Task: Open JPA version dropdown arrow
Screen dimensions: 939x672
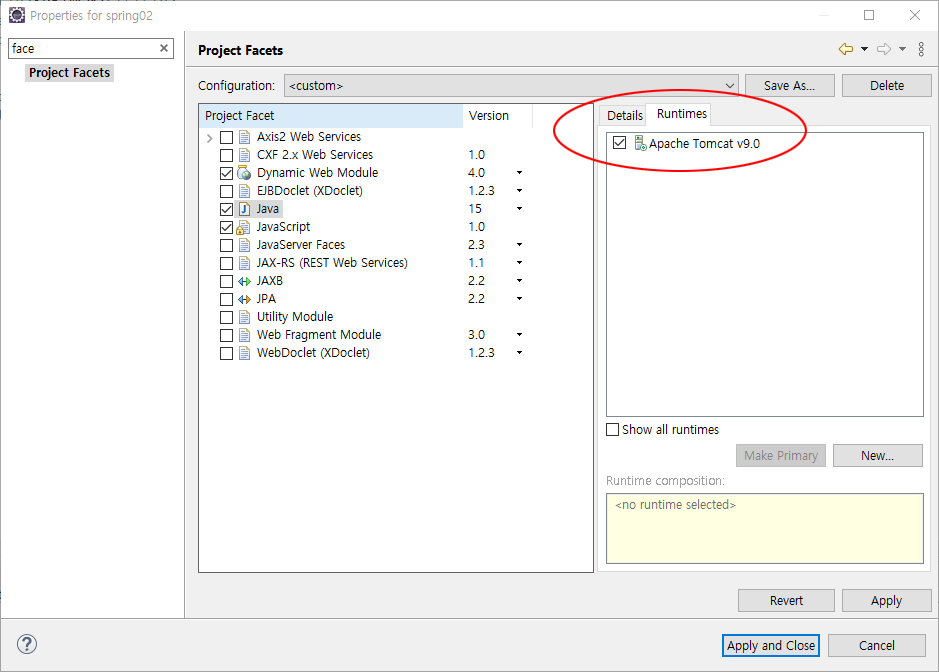Action: click(519, 298)
